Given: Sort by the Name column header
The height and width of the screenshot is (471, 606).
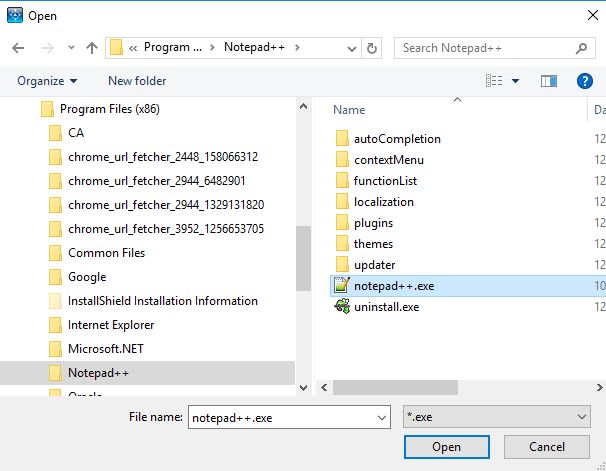Looking at the screenshot, I should point(349,110).
